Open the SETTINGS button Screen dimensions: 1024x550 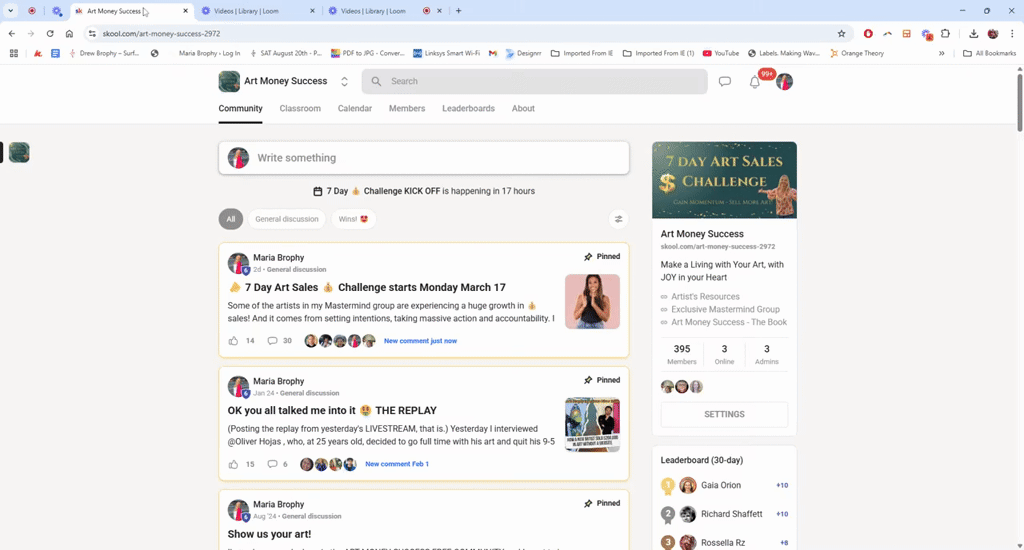(x=724, y=414)
